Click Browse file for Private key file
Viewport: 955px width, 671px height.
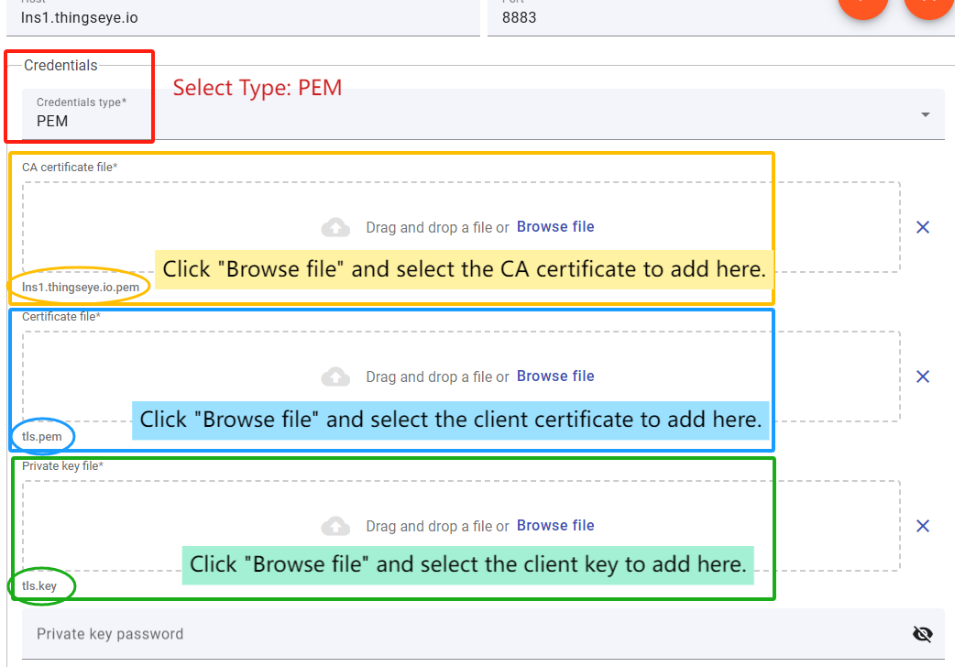point(555,525)
